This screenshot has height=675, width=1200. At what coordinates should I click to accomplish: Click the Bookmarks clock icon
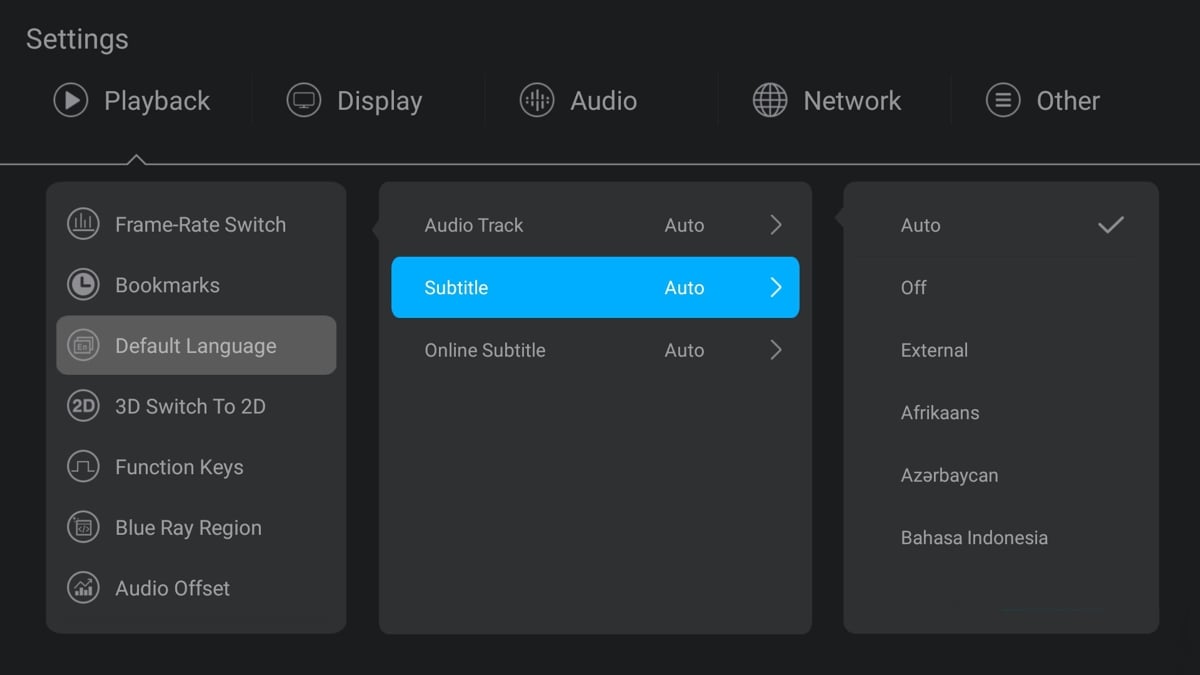pyautogui.click(x=83, y=285)
